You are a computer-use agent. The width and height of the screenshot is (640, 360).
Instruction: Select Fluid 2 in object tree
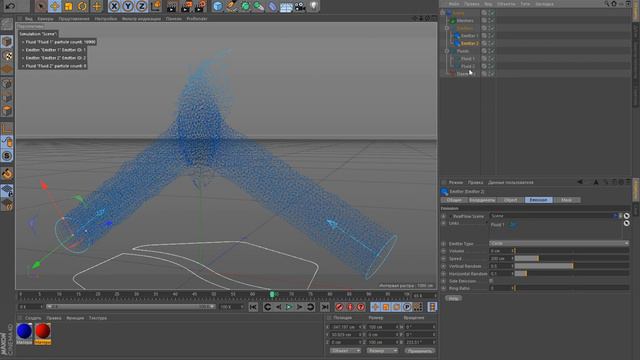pos(468,66)
